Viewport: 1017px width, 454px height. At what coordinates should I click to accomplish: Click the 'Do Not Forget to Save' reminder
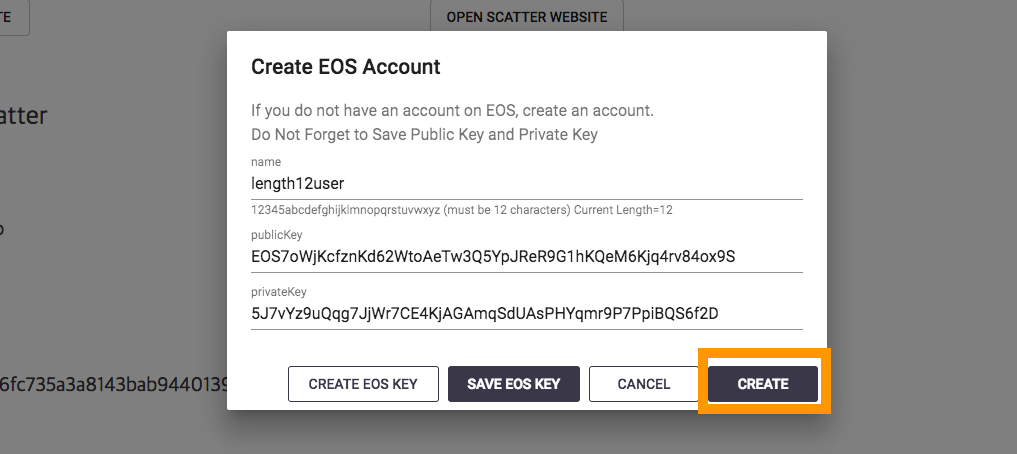coord(424,134)
